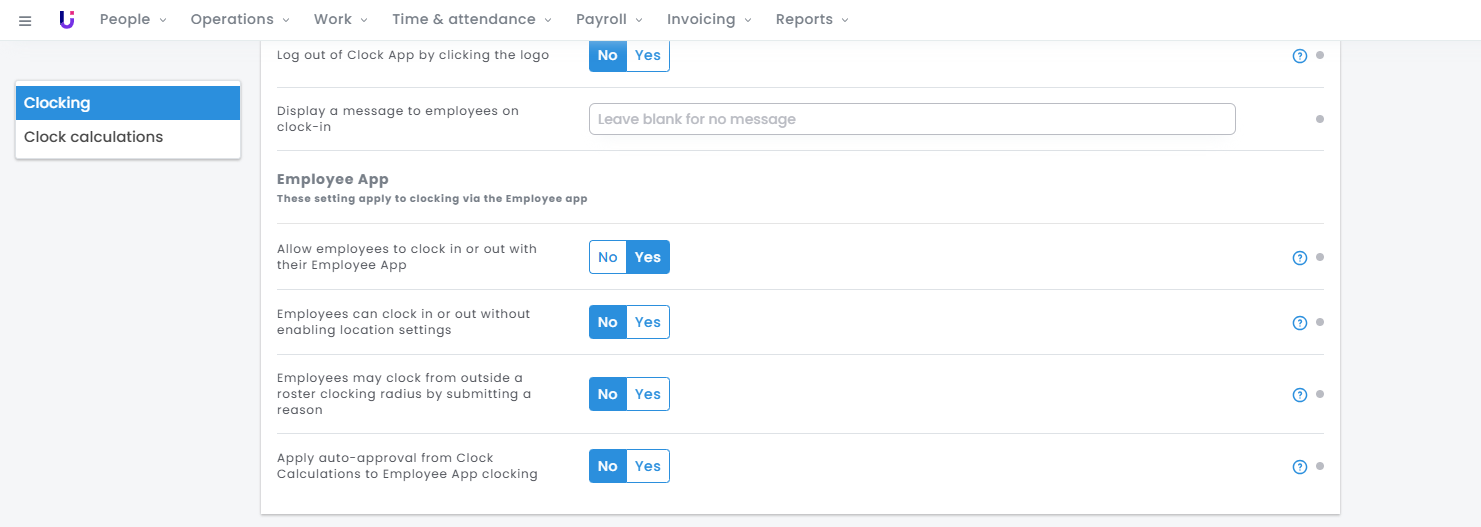Set logo logout option to Yes

tap(648, 55)
